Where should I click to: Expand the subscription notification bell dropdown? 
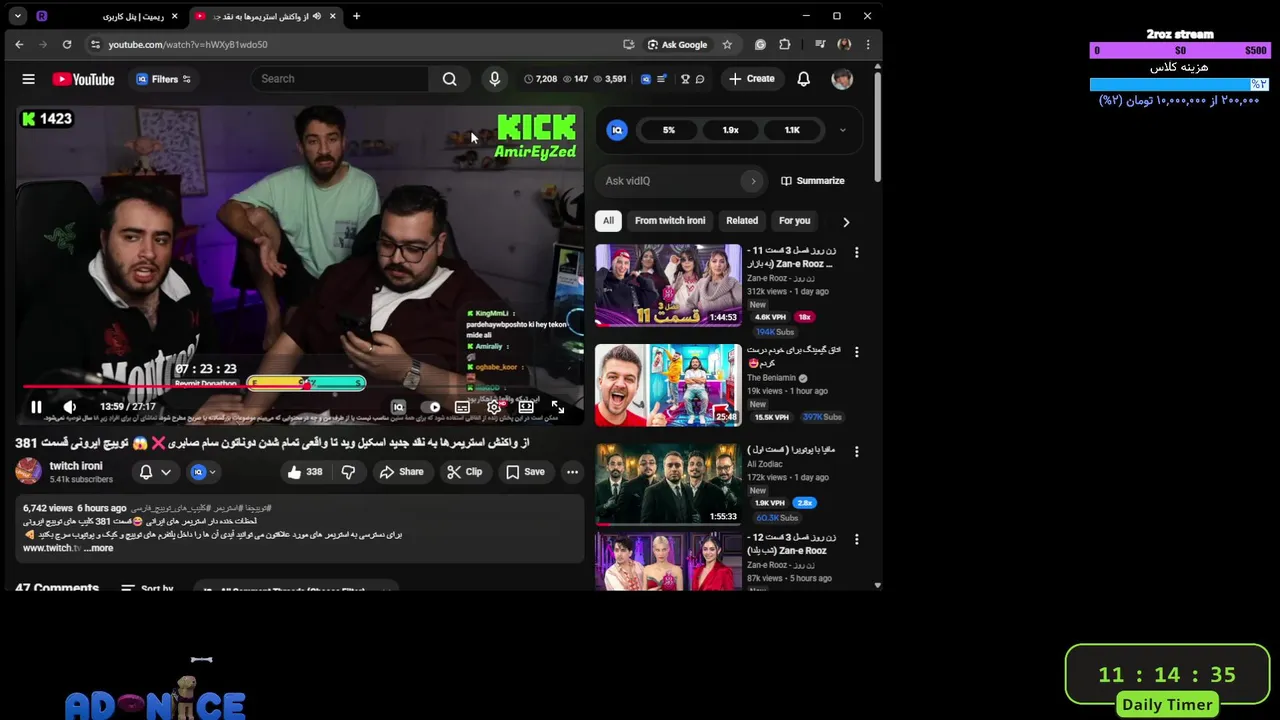[155, 472]
